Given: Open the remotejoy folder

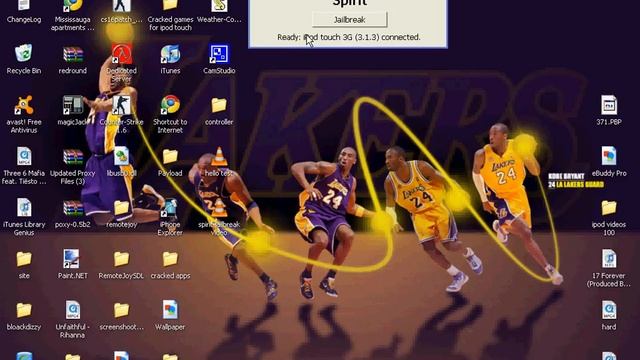Looking at the screenshot, I should click(x=122, y=208).
